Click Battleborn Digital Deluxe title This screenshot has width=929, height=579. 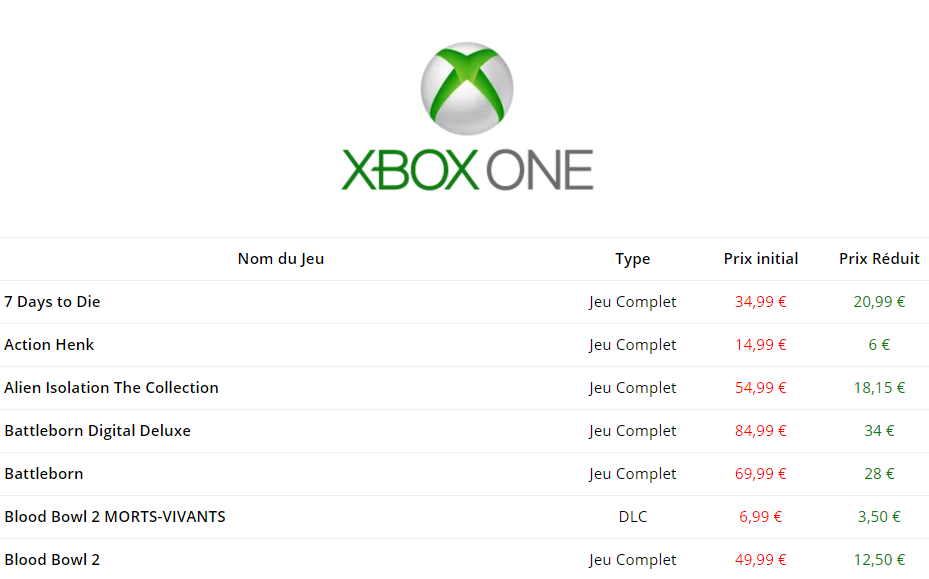[x=97, y=431]
